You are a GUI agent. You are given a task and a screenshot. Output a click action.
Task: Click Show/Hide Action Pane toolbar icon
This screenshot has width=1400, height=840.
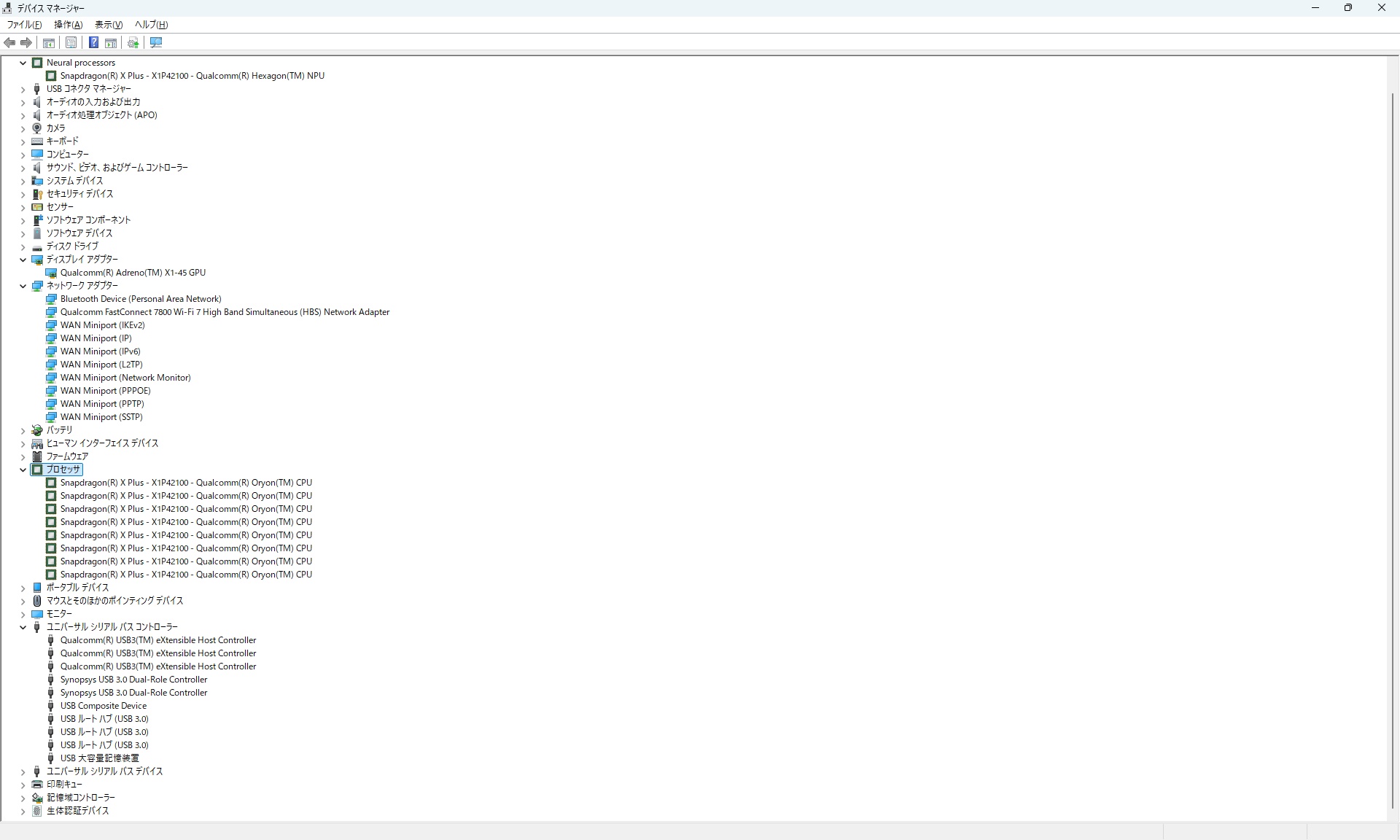tap(111, 43)
